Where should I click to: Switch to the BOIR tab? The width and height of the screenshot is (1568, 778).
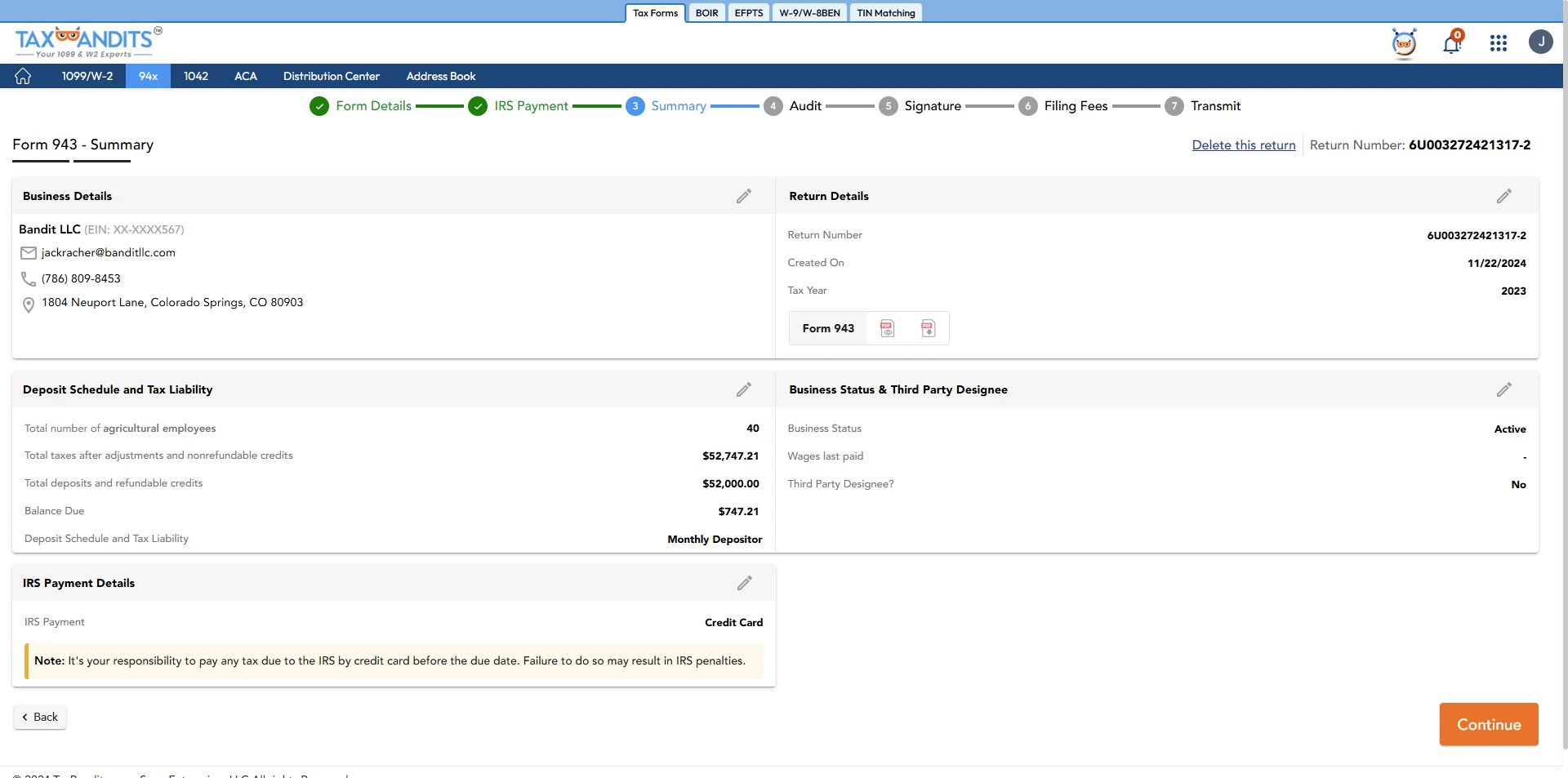click(706, 12)
